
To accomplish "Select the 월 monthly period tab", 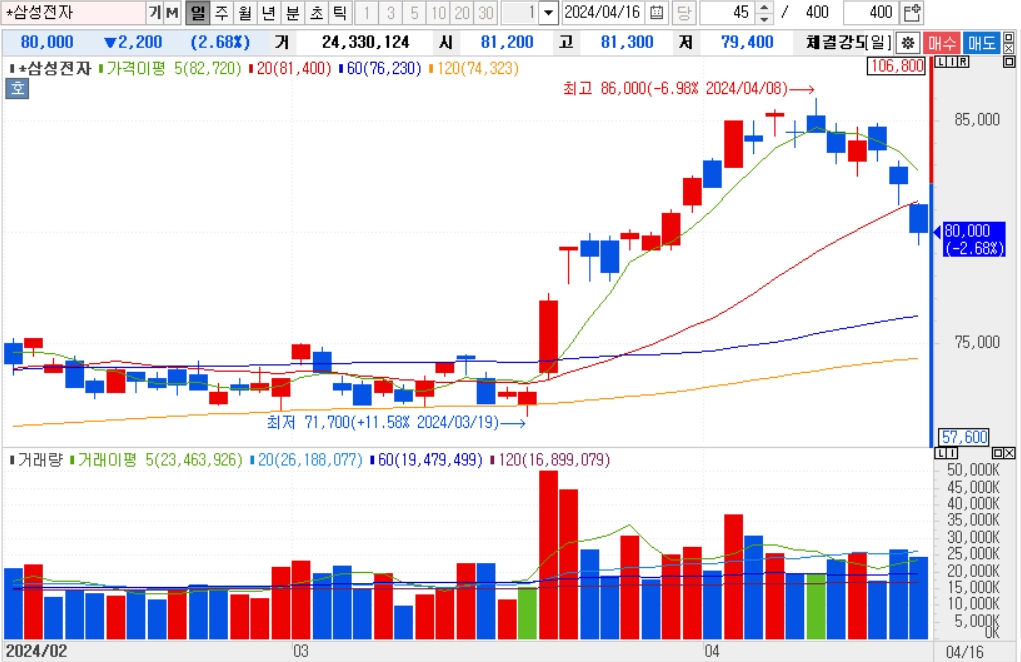I will (245, 12).
